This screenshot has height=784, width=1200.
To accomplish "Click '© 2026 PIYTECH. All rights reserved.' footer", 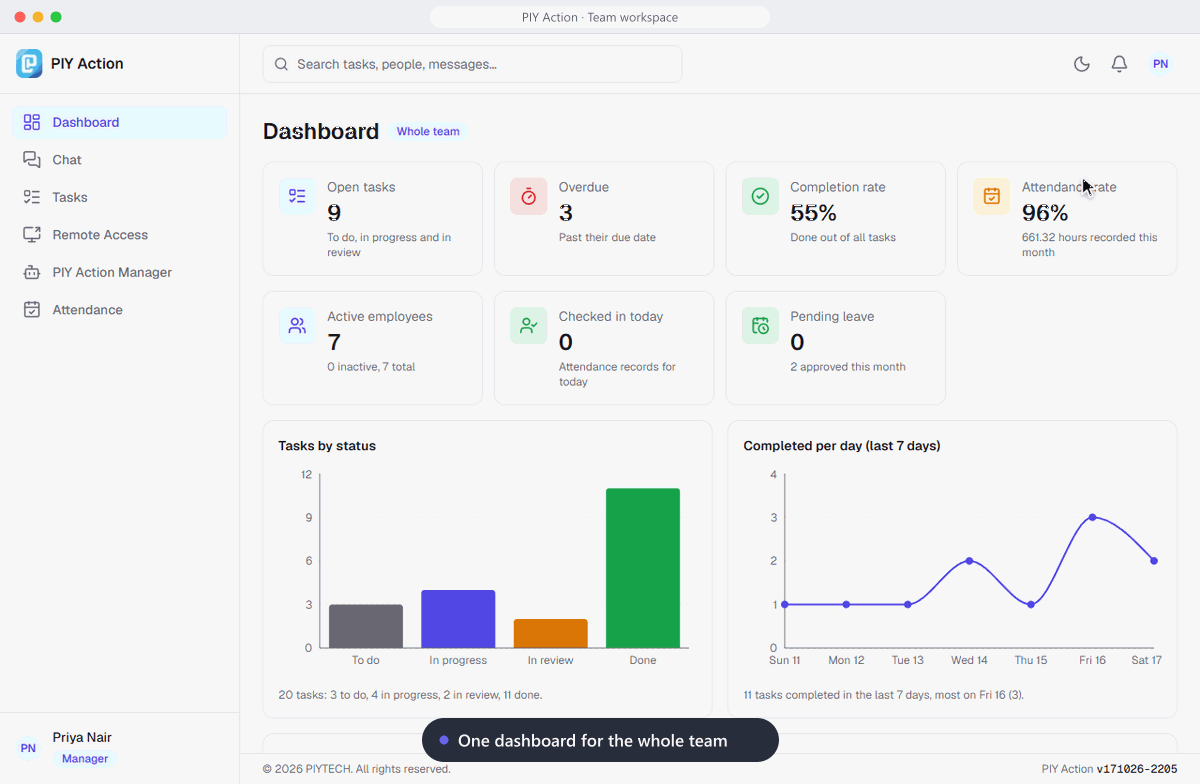I will pyautogui.click(x=356, y=769).
